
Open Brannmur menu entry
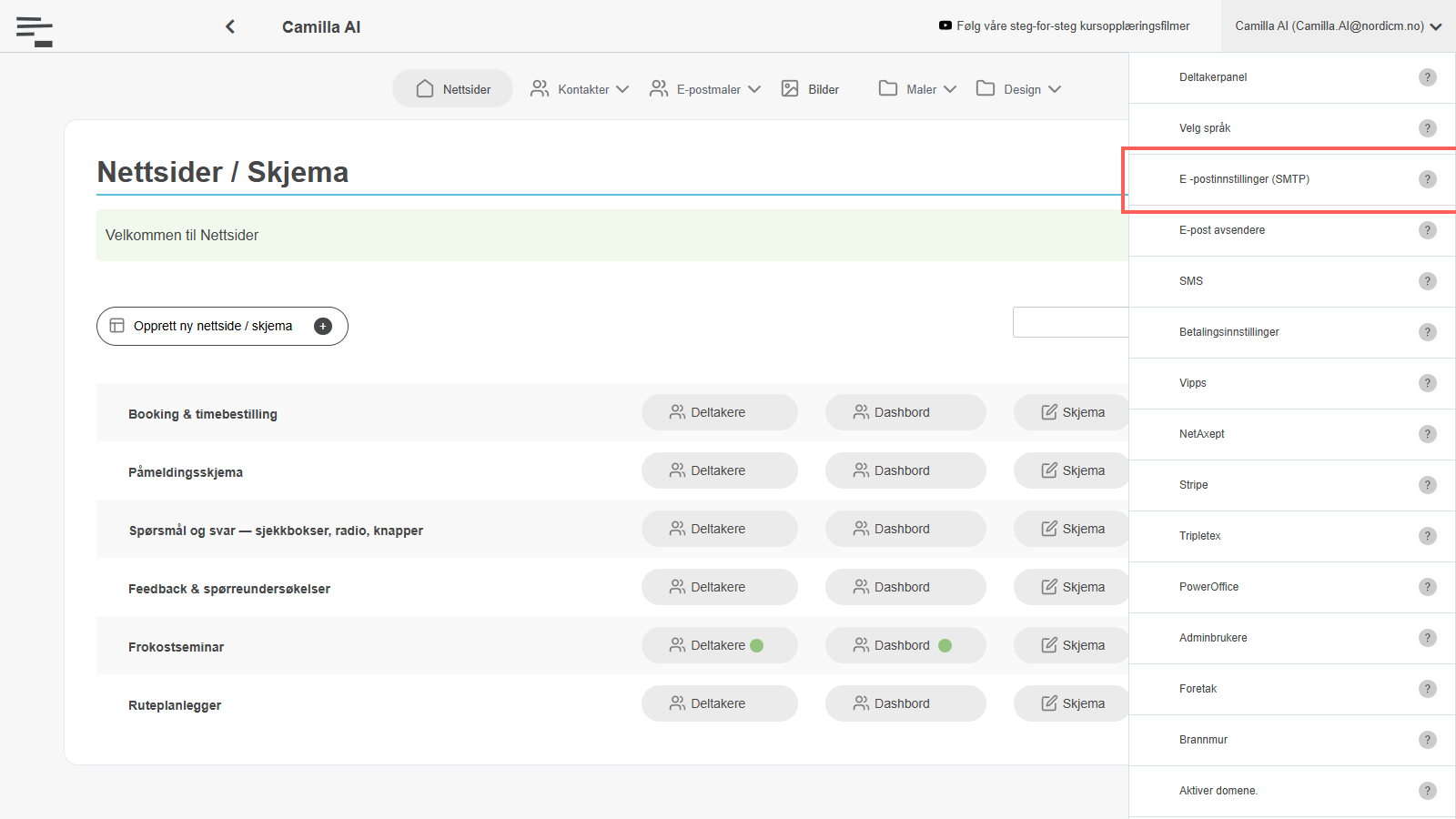click(1292, 740)
